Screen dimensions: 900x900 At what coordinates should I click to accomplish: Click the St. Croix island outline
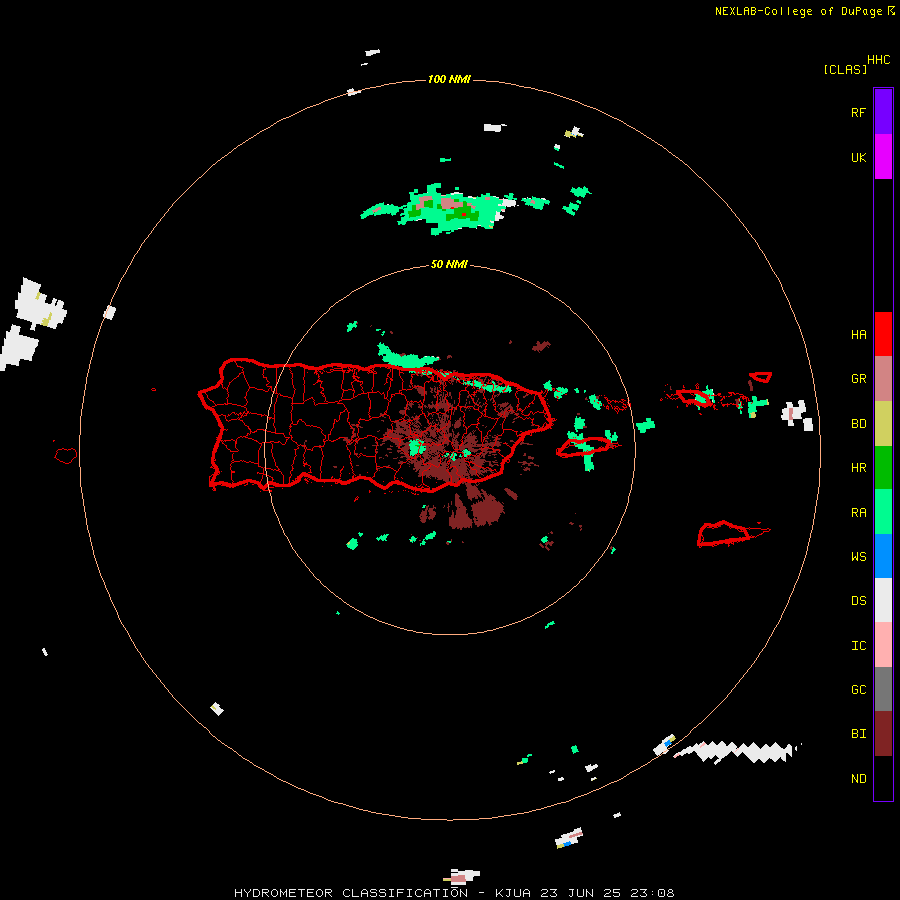coord(733,533)
